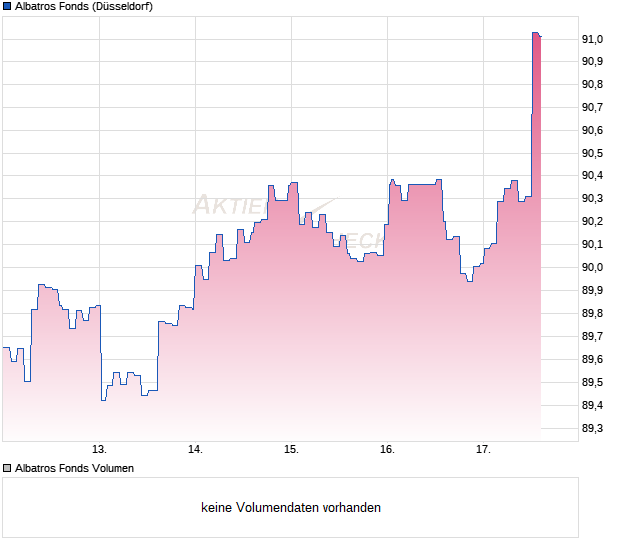Click the 91,0 price axis label
This screenshot has width=620, height=546.
(x=592, y=39)
